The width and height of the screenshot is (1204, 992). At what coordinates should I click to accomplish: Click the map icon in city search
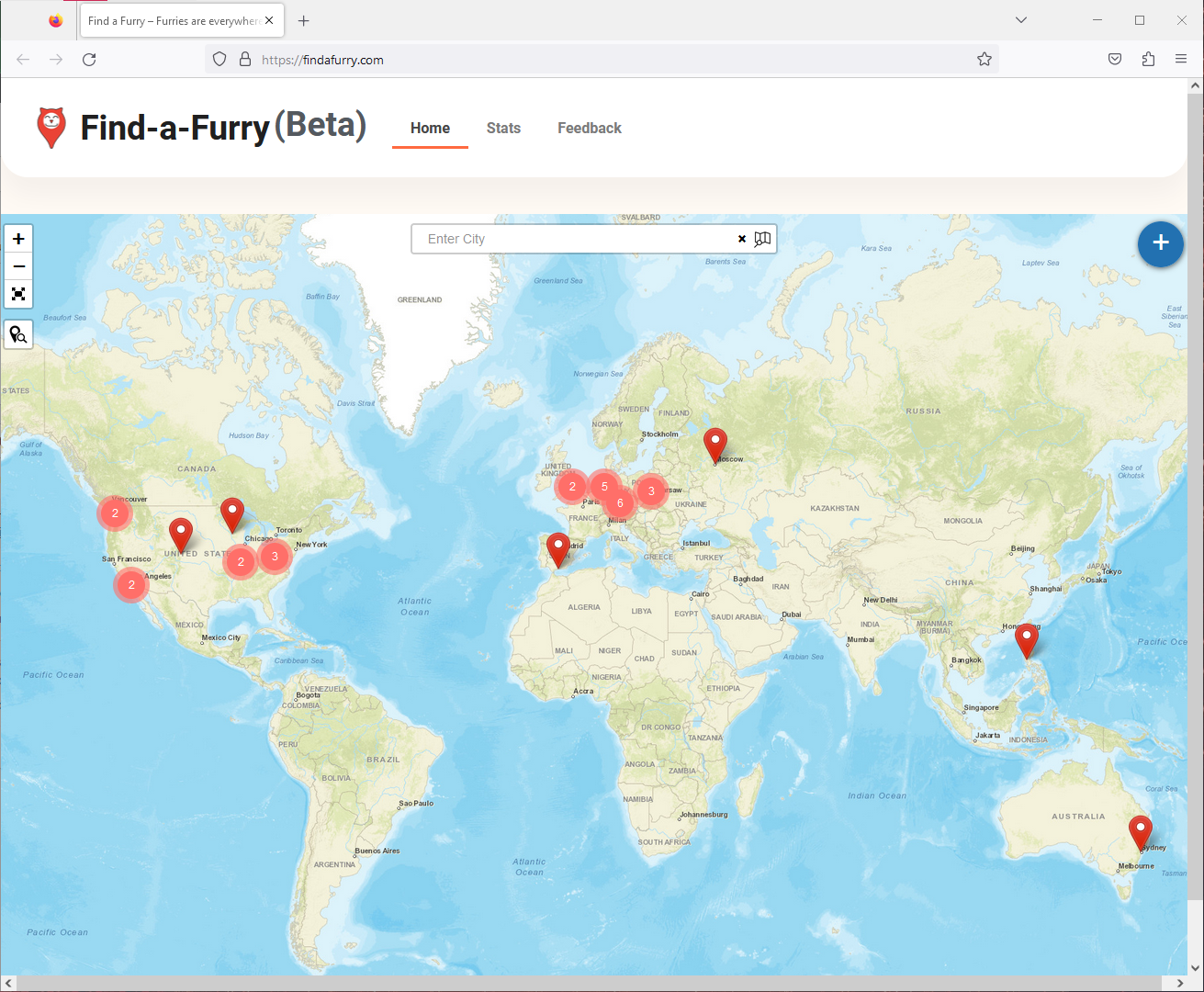(x=762, y=239)
